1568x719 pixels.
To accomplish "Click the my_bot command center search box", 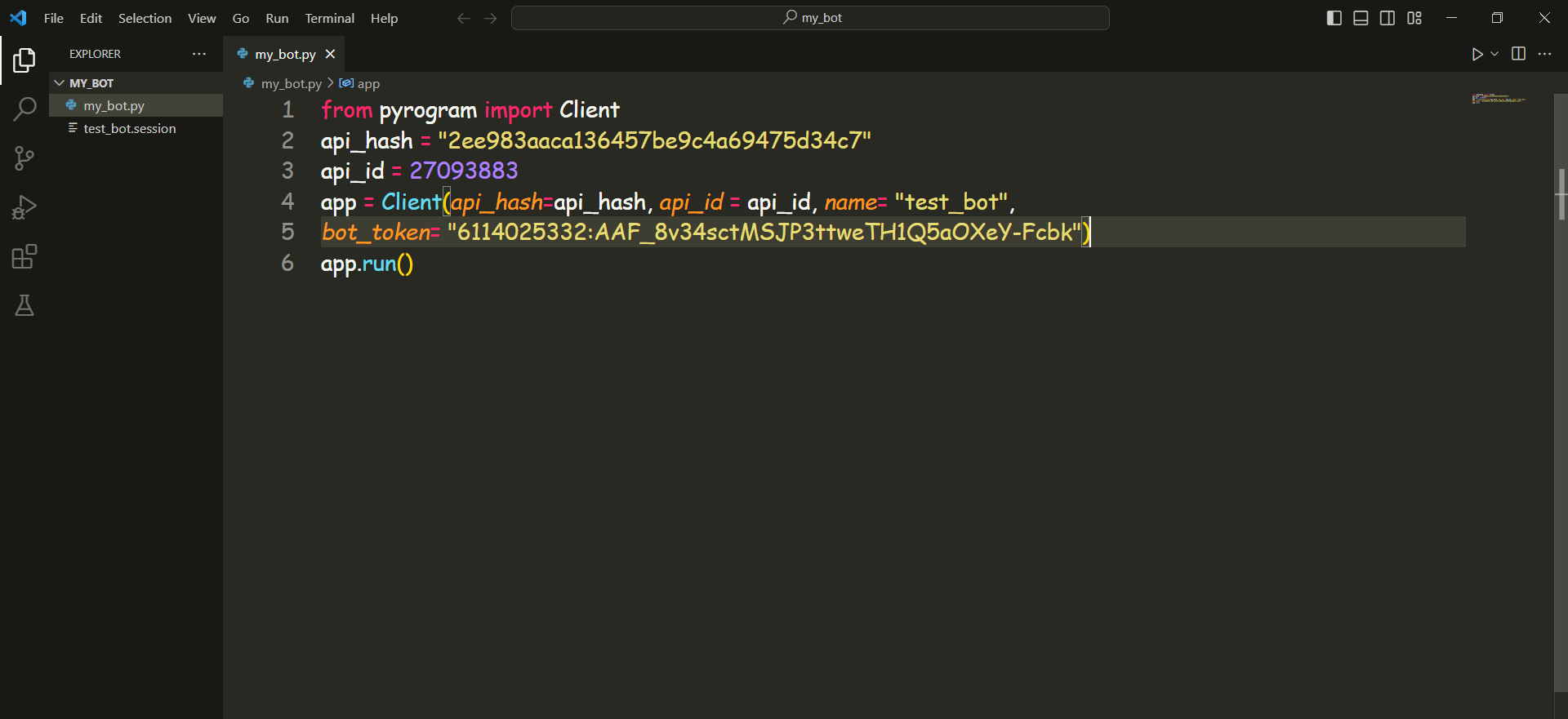I will point(810,18).
